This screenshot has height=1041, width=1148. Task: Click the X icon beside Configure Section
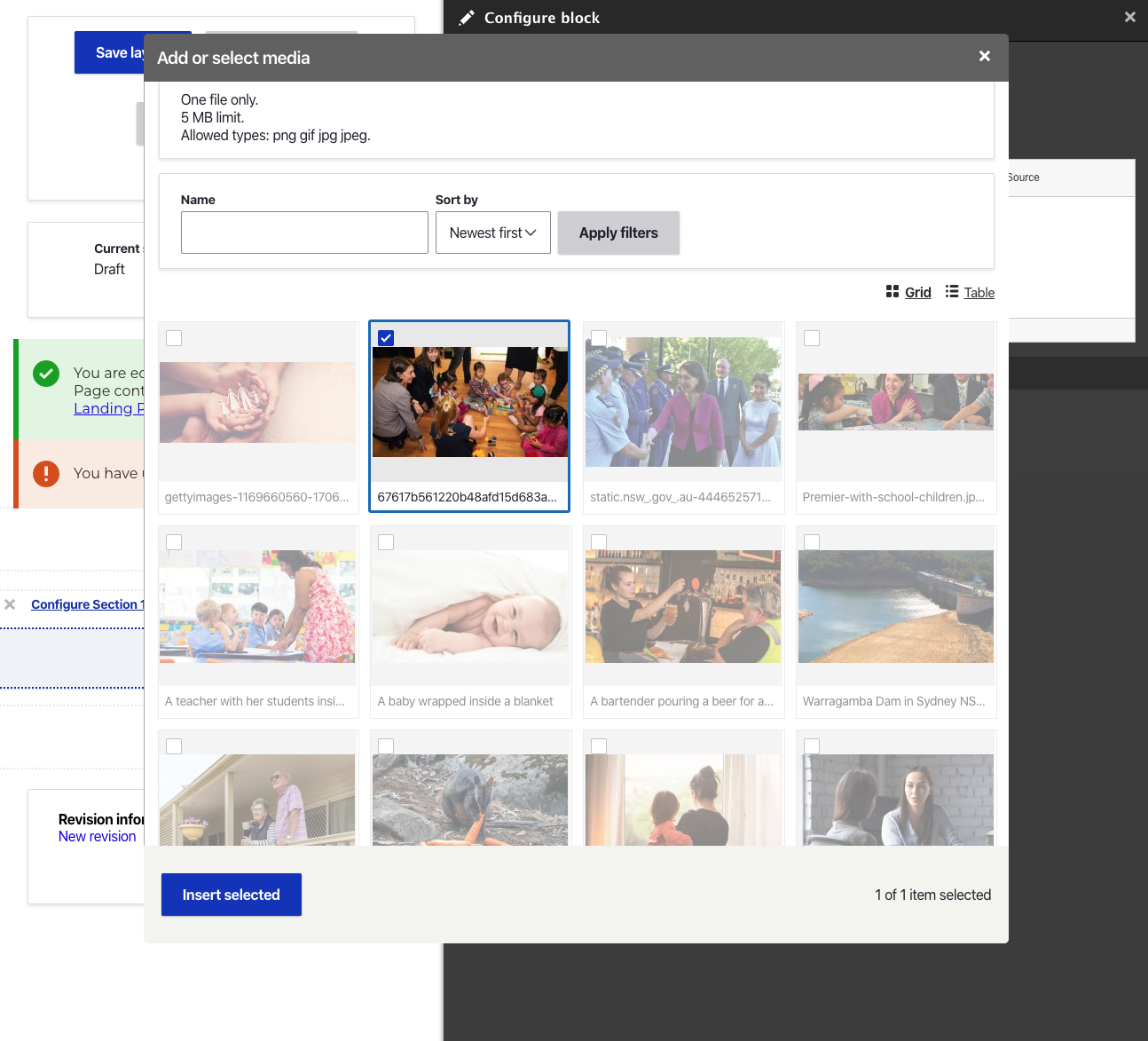10,604
